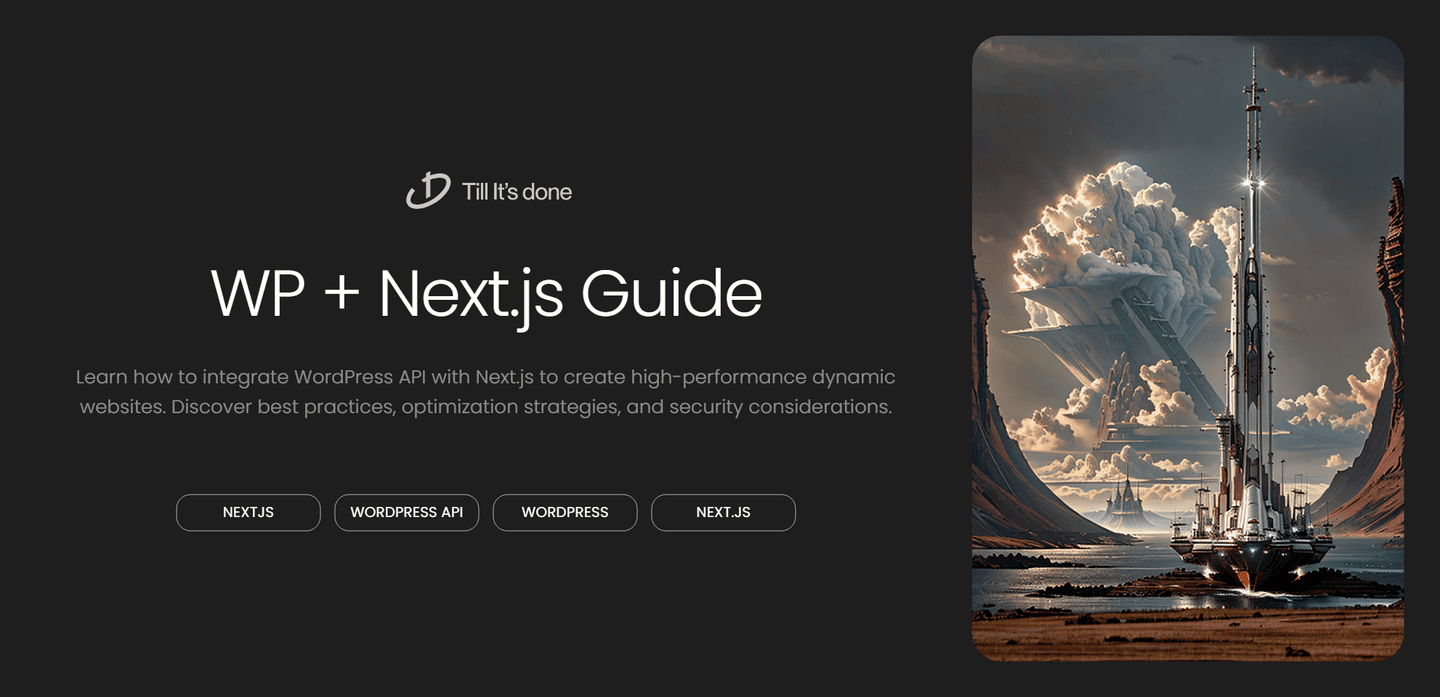
Task: Select the NEXT.JS tag button
Action: pyautogui.click(x=723, y=512)
